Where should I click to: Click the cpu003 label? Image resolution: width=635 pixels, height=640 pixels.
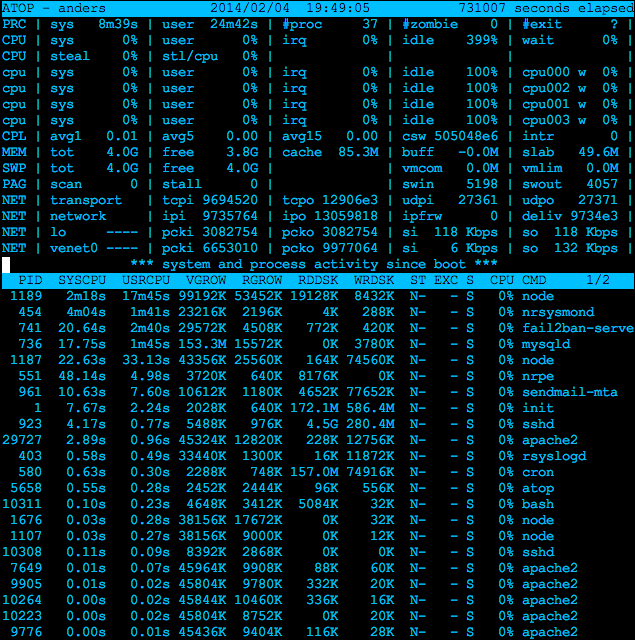(x=546, y=120)
